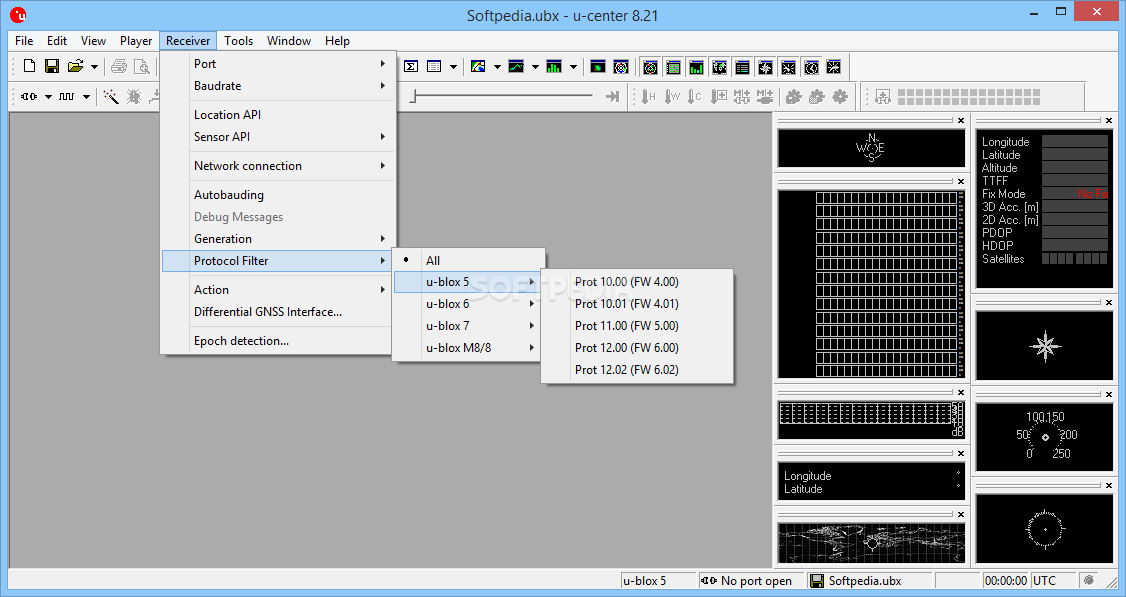This screenshot has width=1126, height=597.
Task: Click the colorful map view icon
Action: pos(478,67)
